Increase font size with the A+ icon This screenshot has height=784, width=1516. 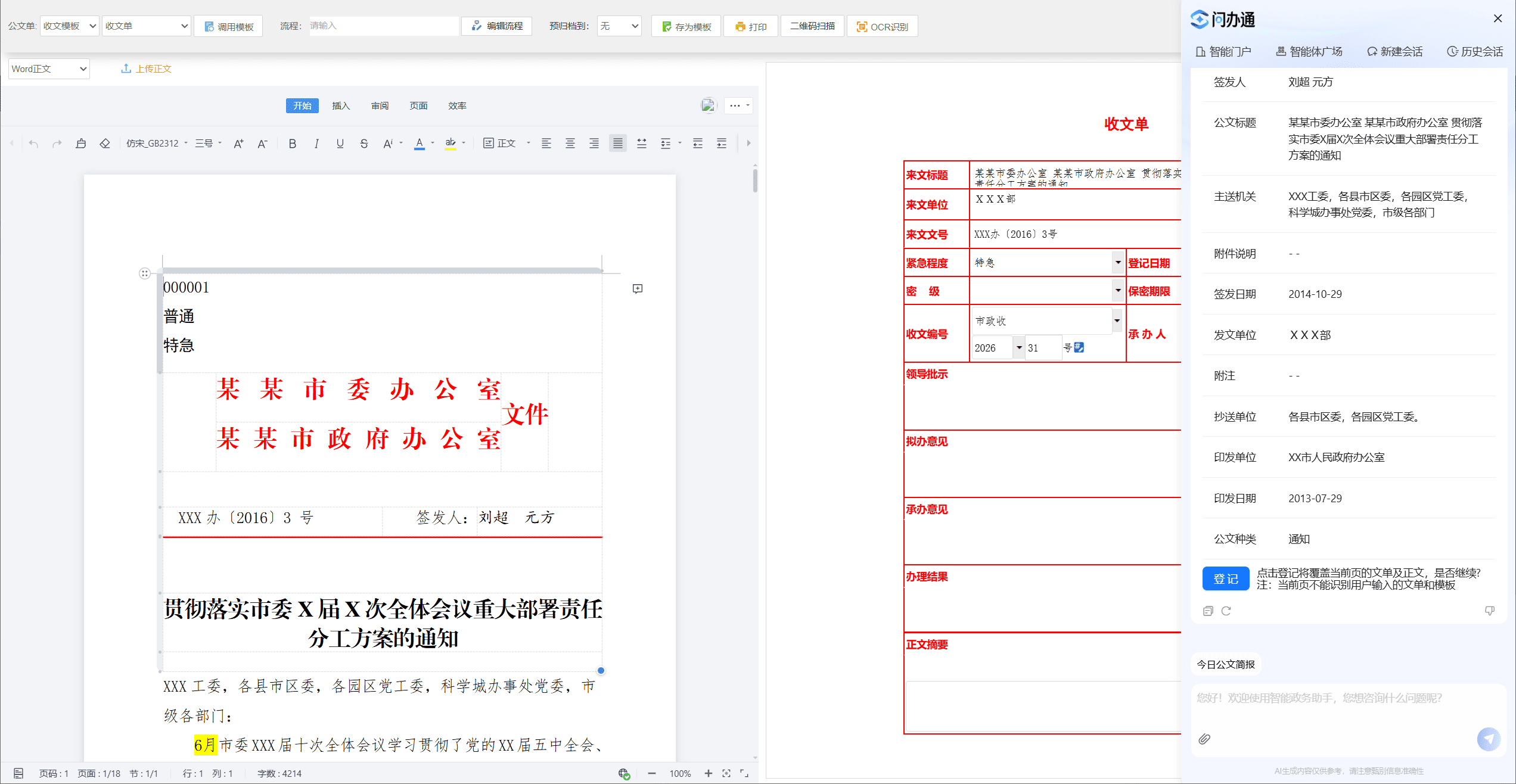[x=238, y=144]
